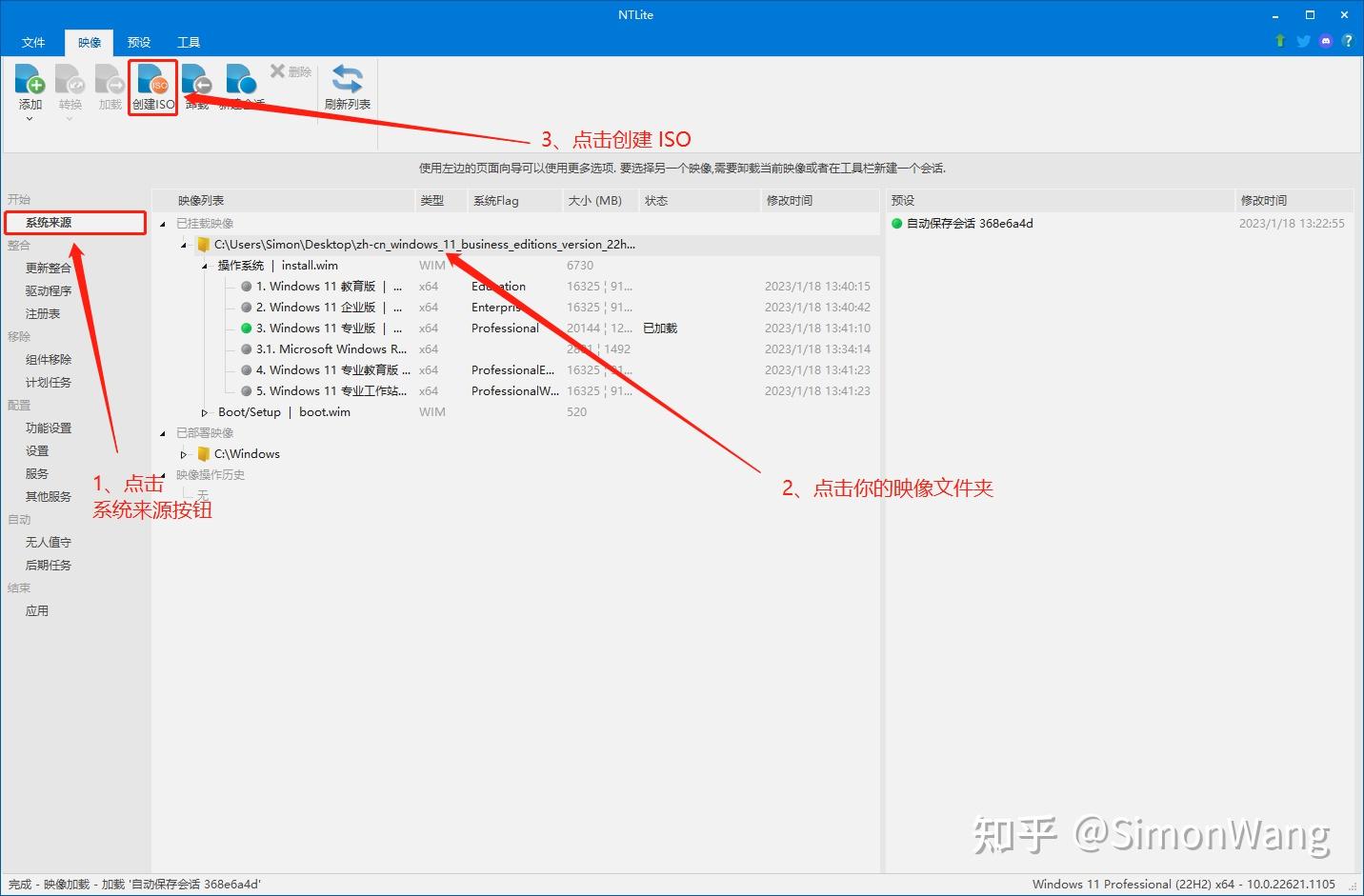Click the Help question mark icon
Screen dimensions: 1364x896
click(x=1348, y=41)
